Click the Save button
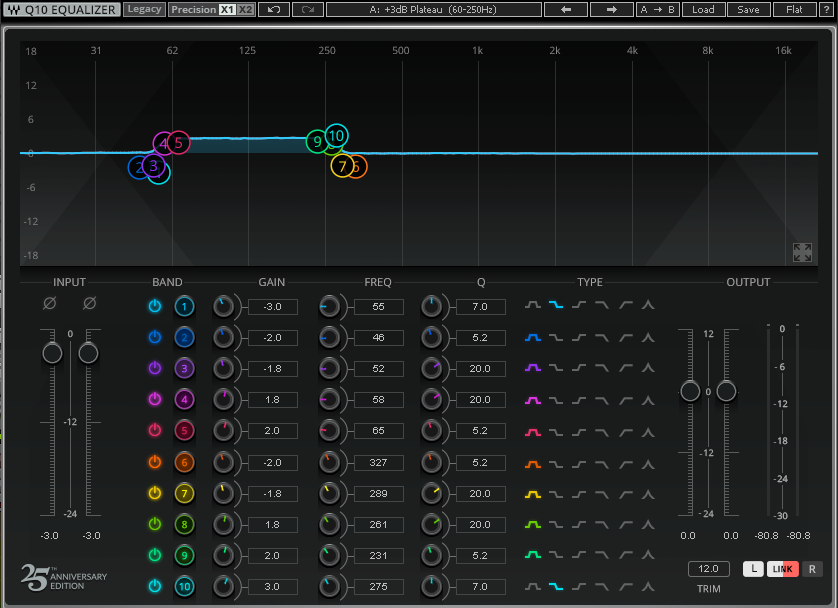The height and width of the screenshot is (608, 838). (748, 10)
